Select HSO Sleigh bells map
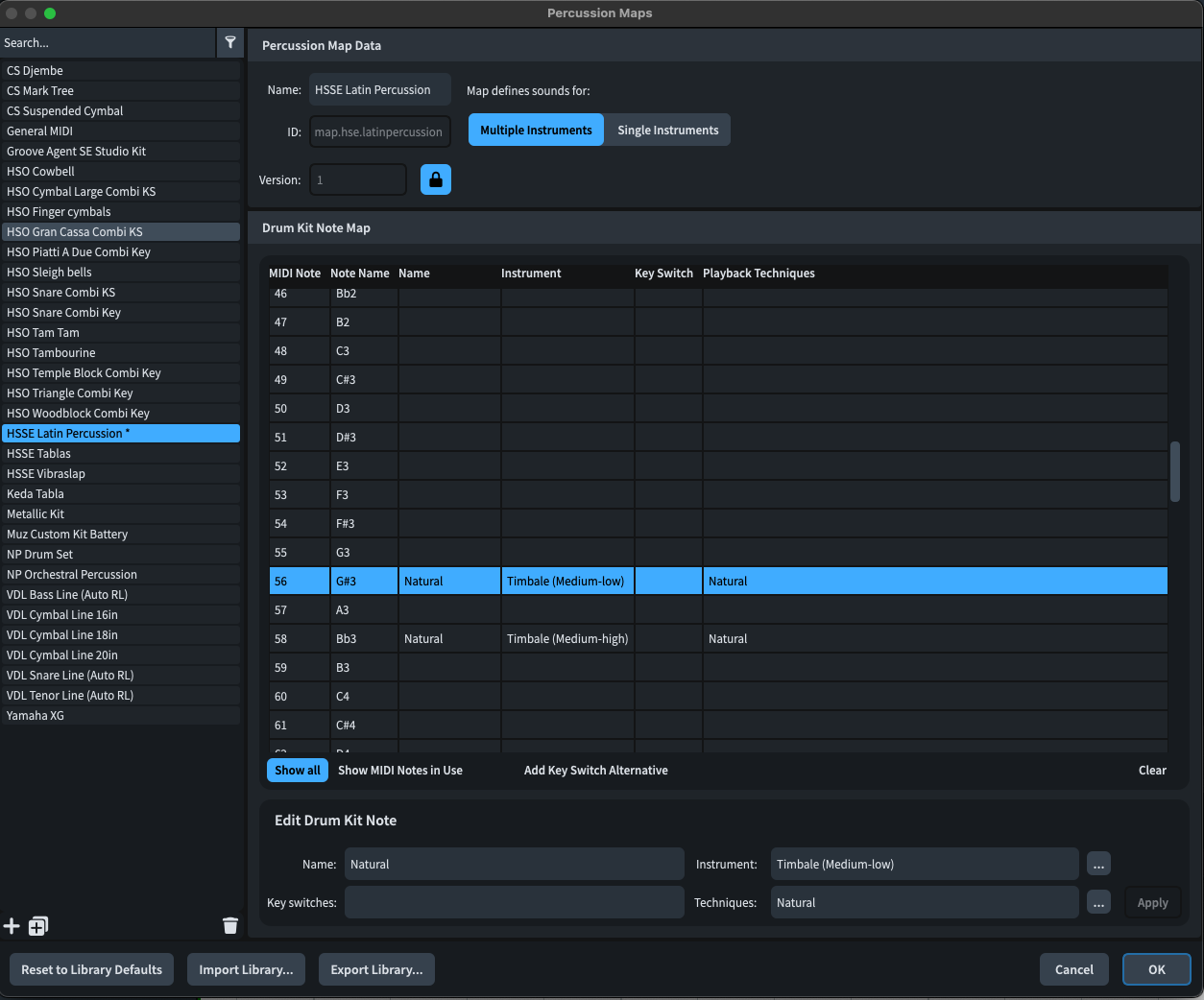The height and width of the screenshot is (1000, 1204). point(120,272)
